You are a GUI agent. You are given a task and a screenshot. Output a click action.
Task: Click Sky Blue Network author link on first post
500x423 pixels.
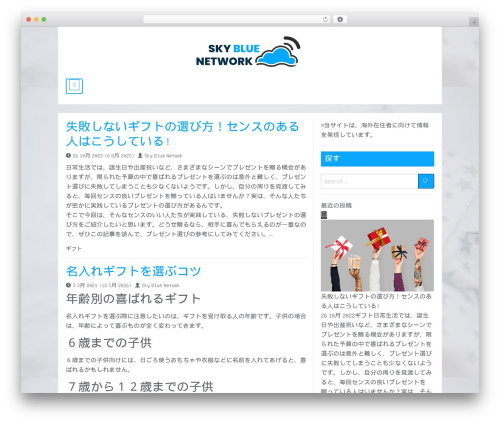[163, 156]
